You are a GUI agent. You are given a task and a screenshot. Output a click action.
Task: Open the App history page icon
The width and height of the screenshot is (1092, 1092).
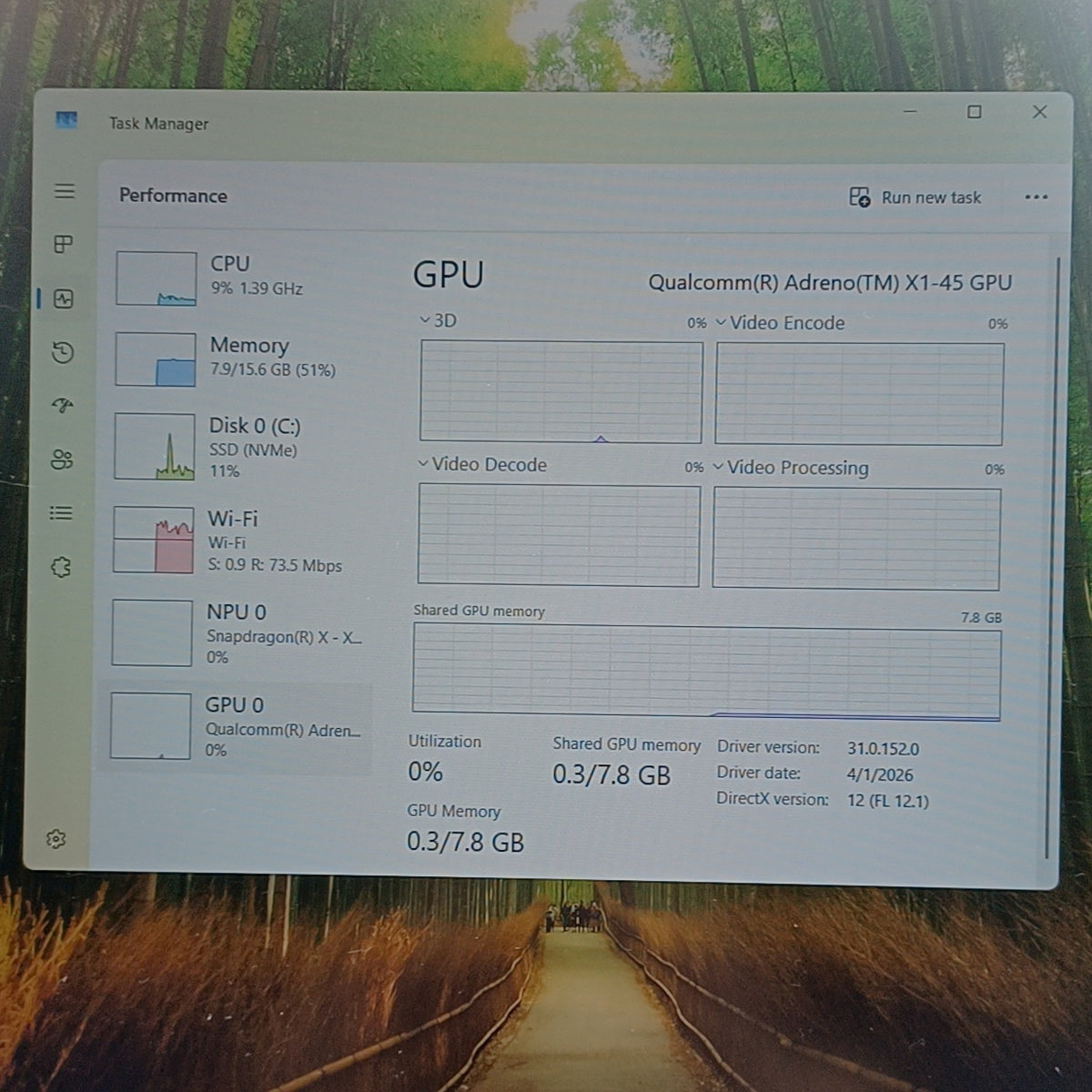(x=62, y=352)
